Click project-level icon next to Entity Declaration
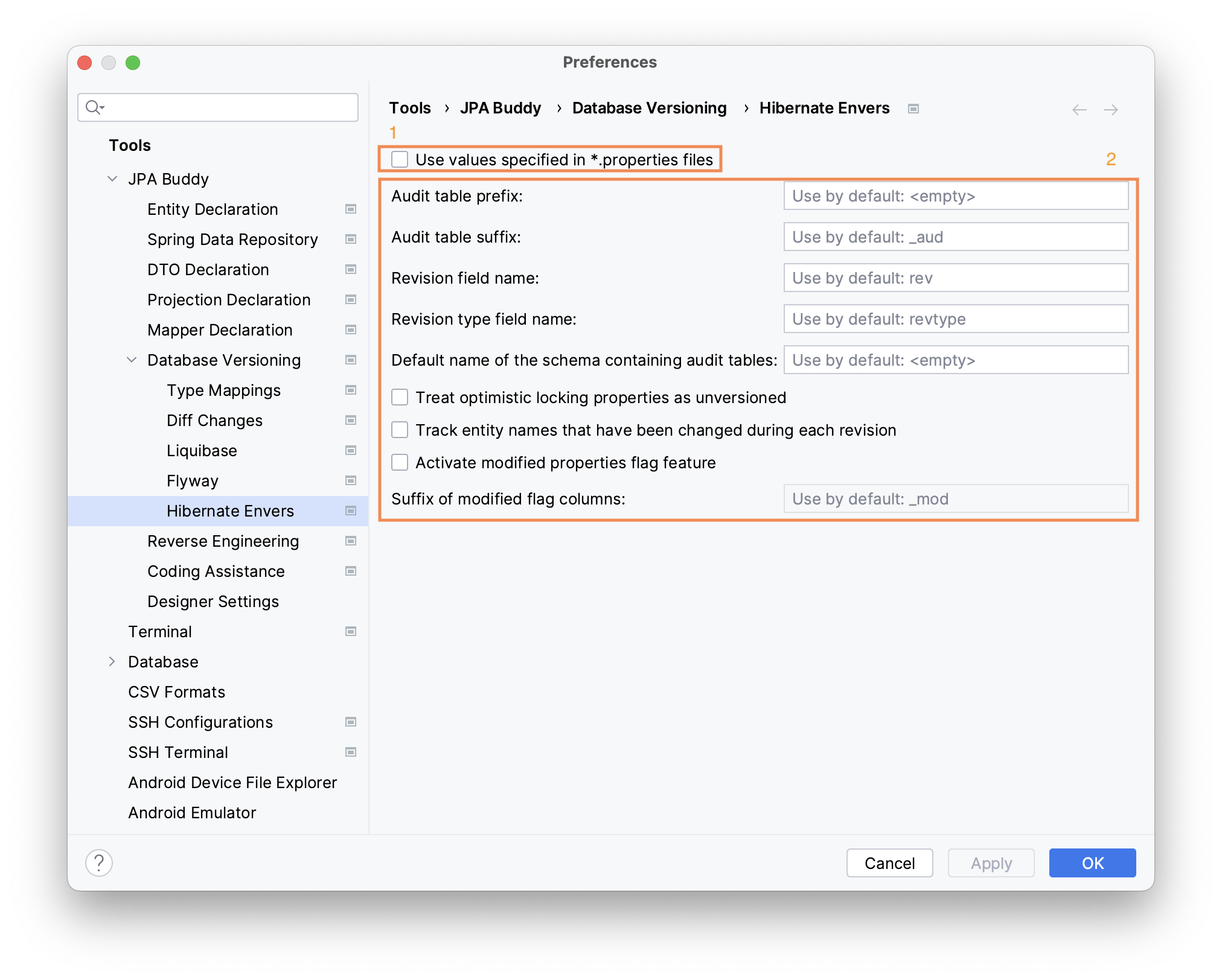 pyautogui.click(x=350, y=209)
